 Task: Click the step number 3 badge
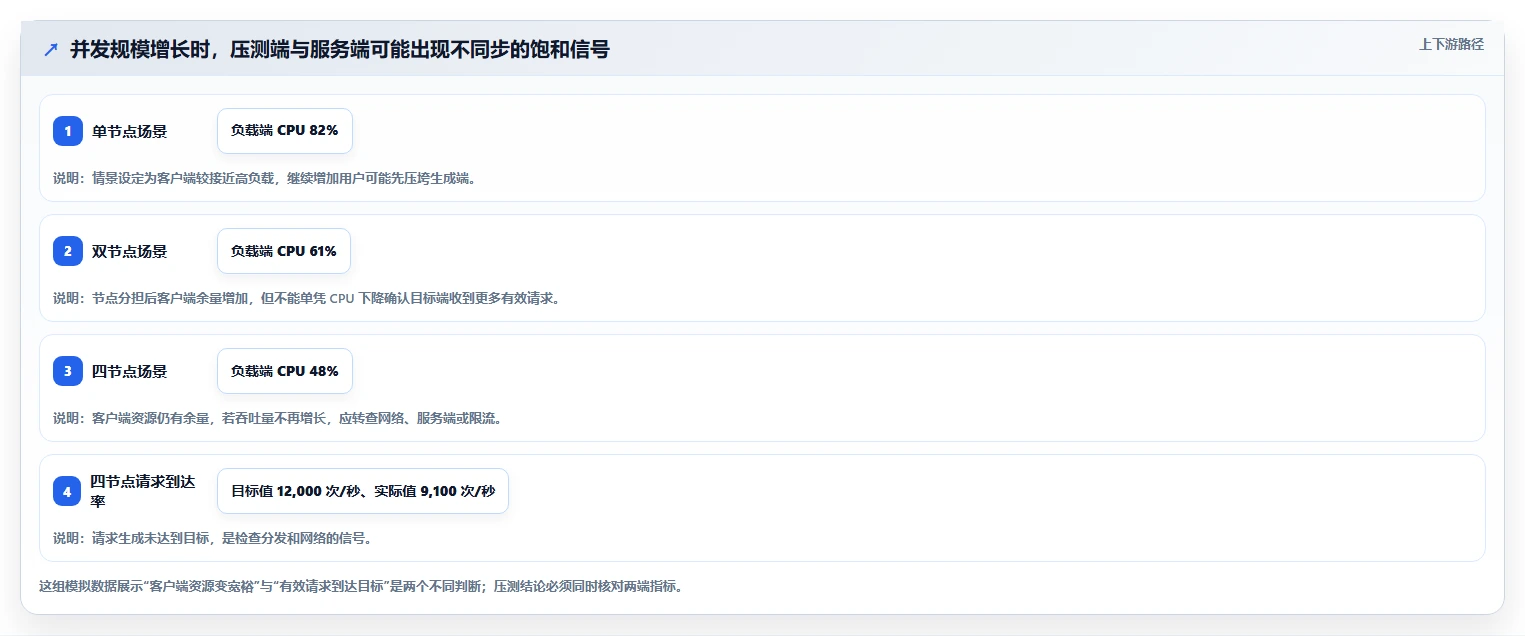[68, 371]
